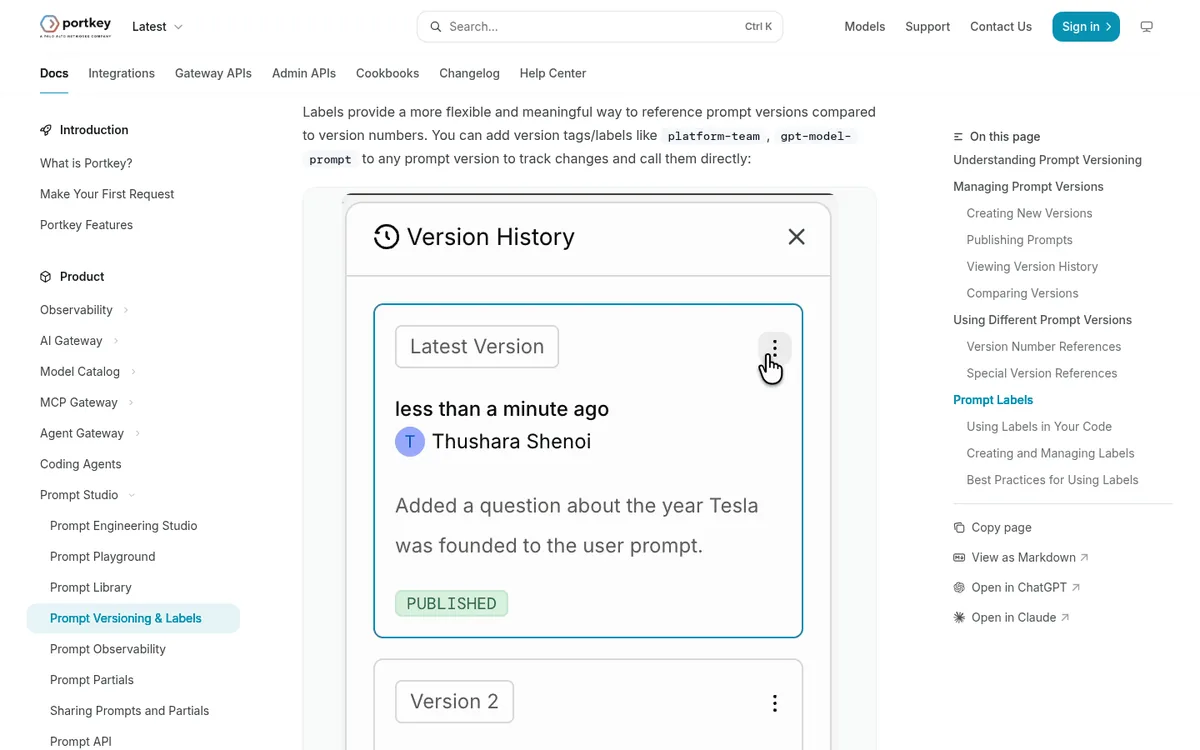Image resolution: width=1200 pixels, height=750 pixels.
Task: Jump to Publishing Prompts section
Action: coord(1019,240)
